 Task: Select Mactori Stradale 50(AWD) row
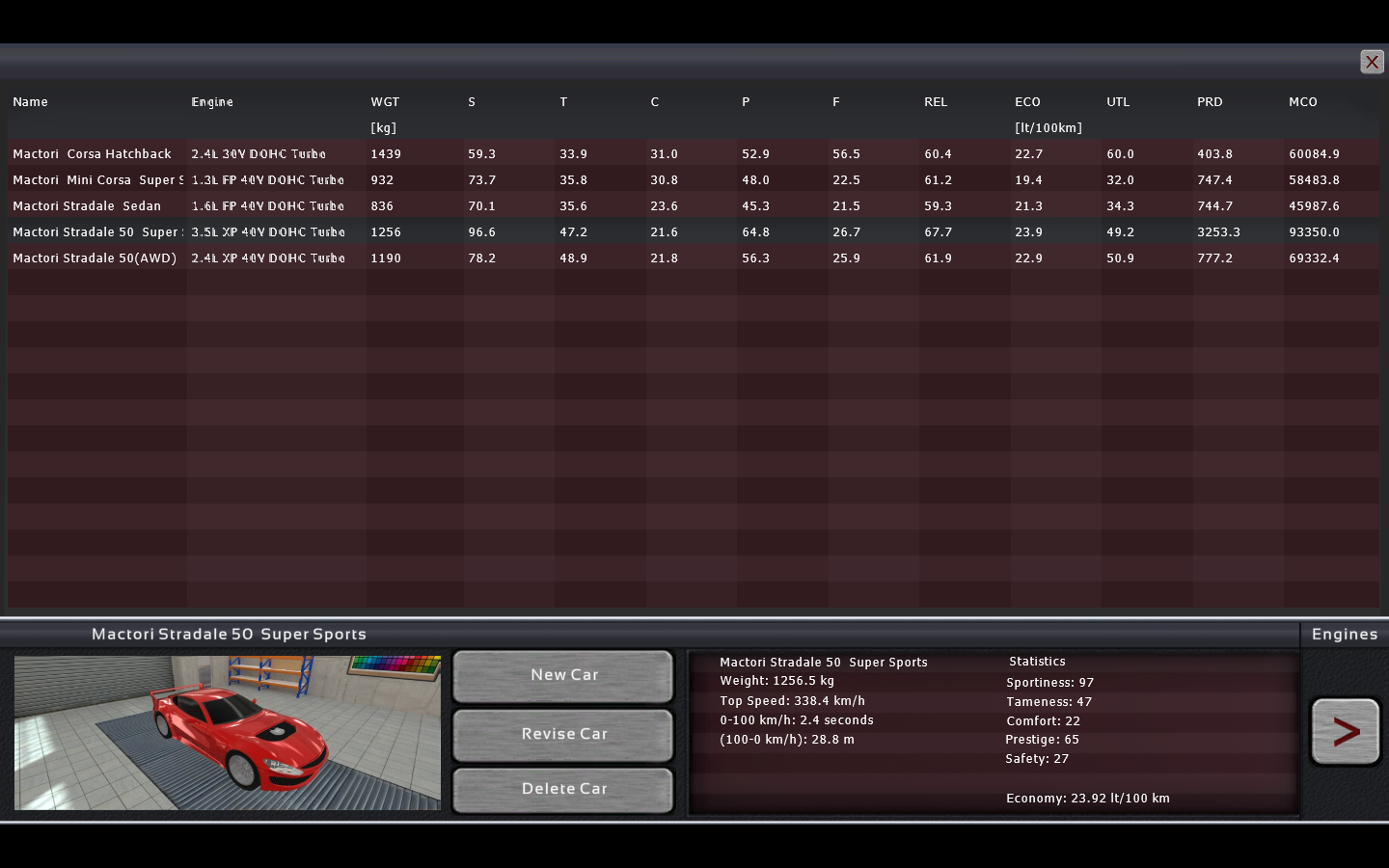[x=95, y=258]
